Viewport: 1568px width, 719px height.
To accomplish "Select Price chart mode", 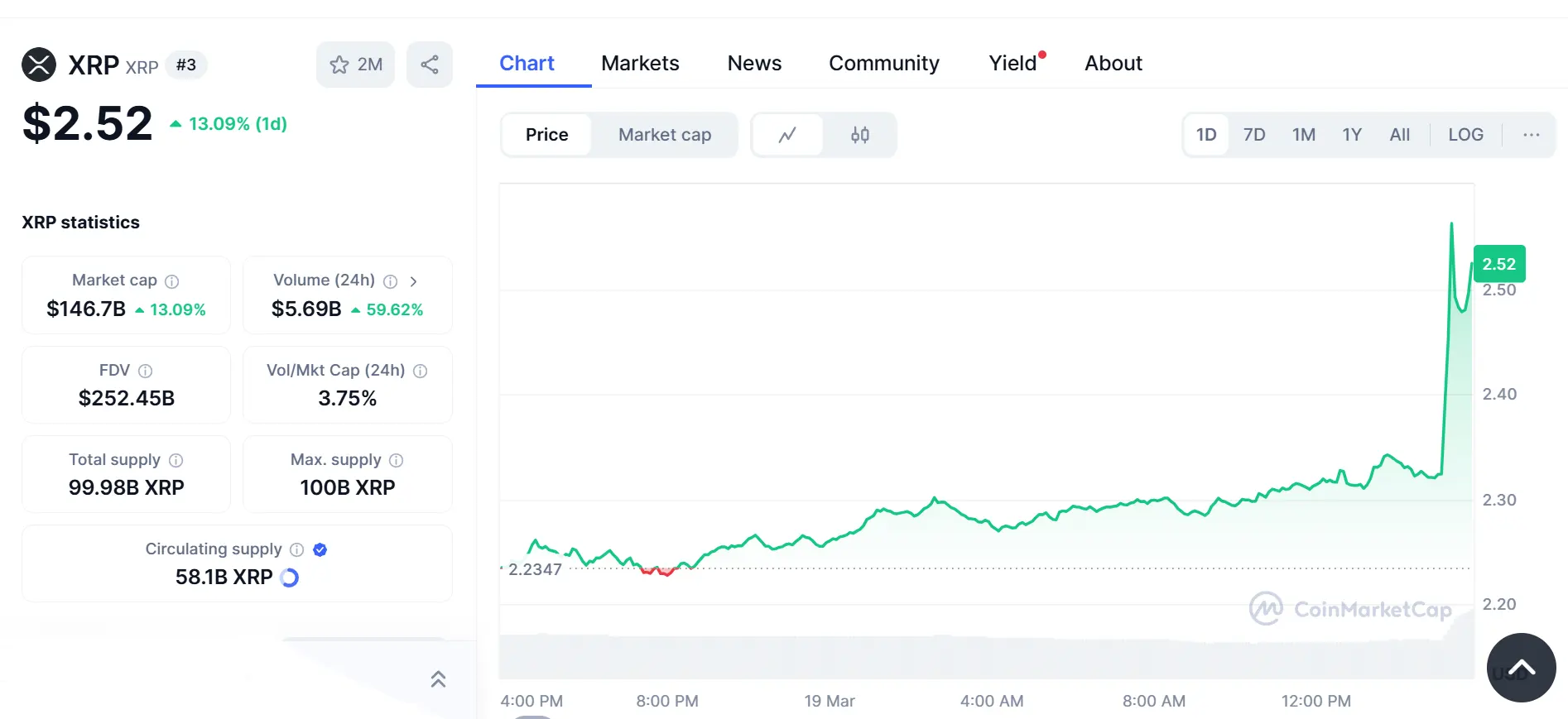I will [x=547, y=135].
